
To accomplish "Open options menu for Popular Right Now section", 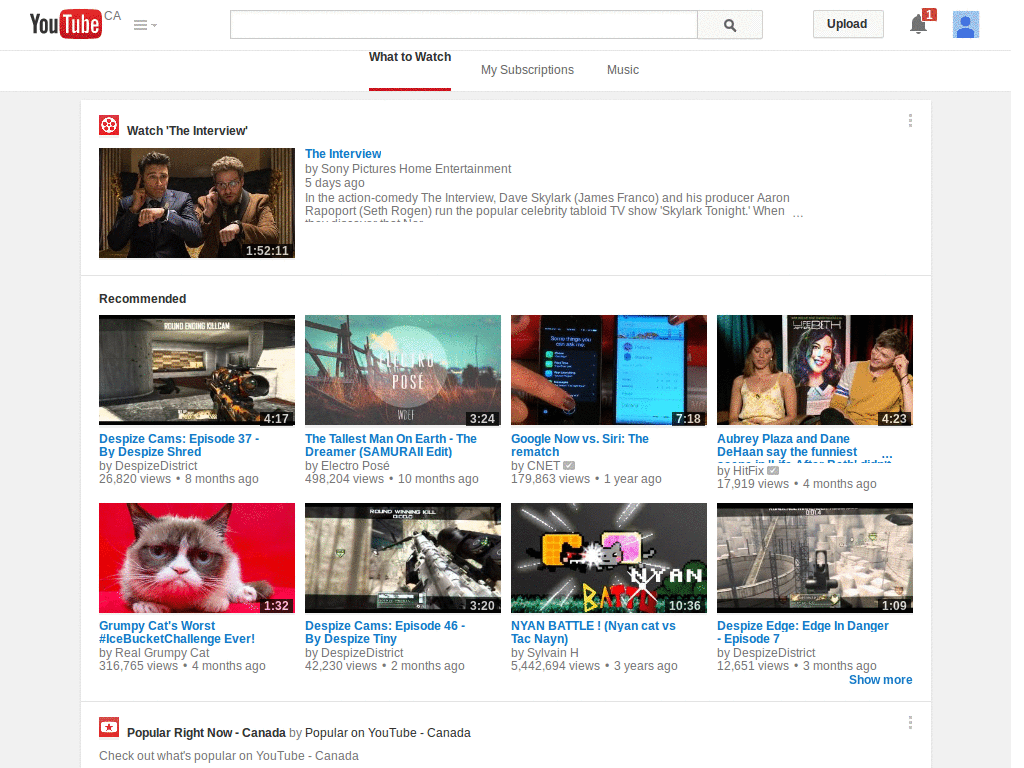I will point(910,722).
